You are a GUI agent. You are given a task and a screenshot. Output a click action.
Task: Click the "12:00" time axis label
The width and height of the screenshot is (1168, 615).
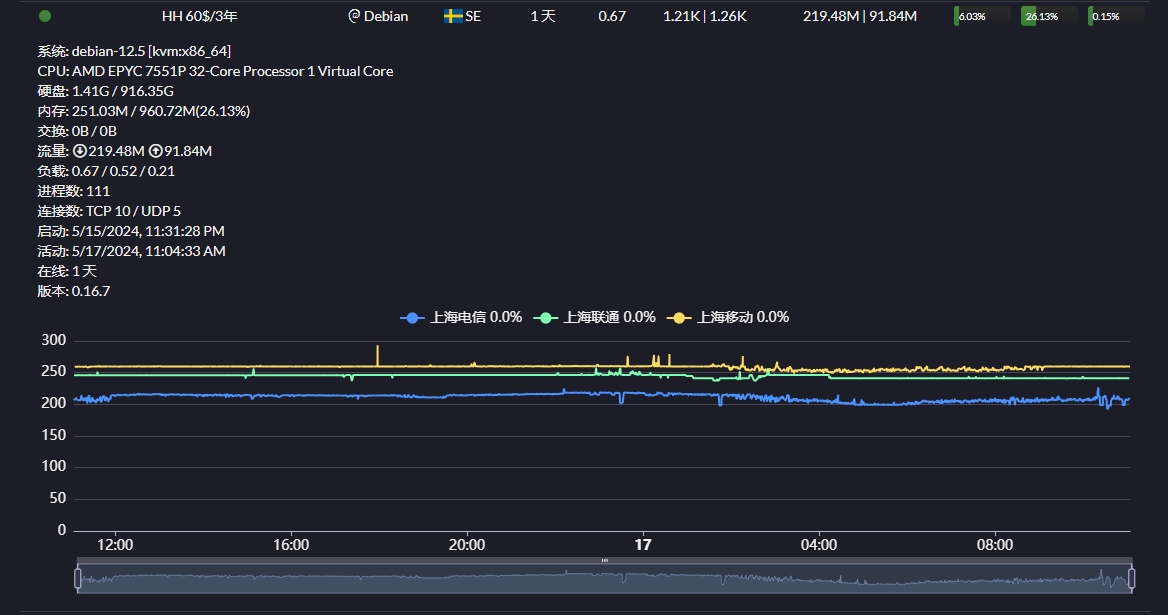[x=115, y=545]
